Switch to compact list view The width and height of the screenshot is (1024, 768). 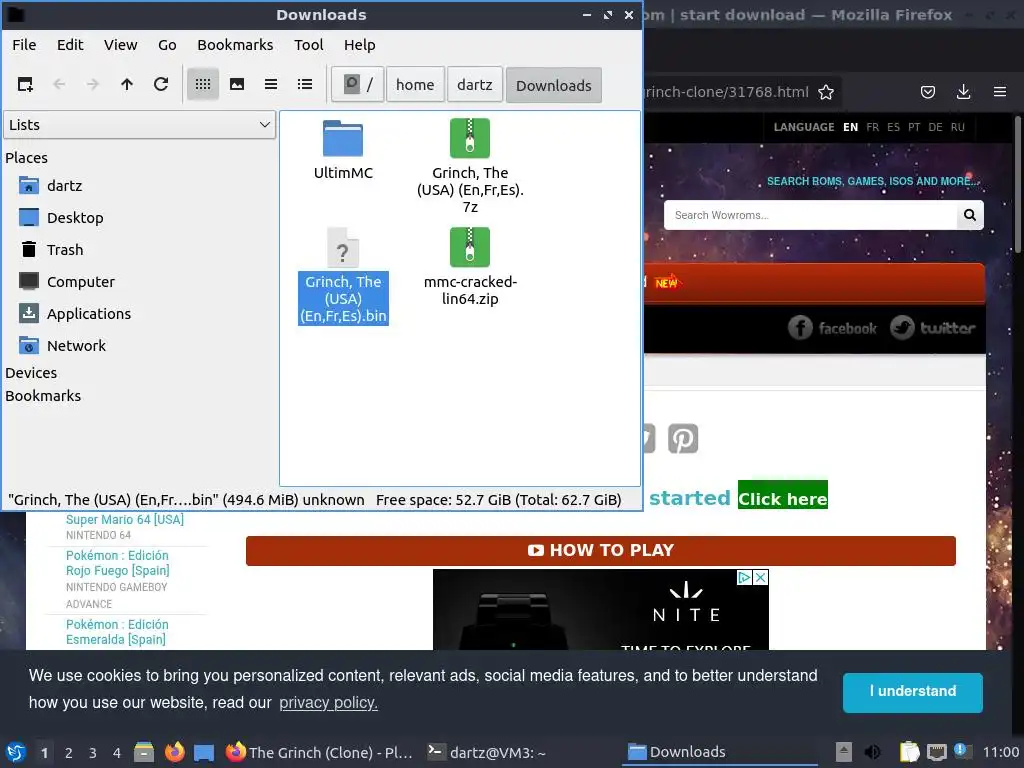coord(271,84)
